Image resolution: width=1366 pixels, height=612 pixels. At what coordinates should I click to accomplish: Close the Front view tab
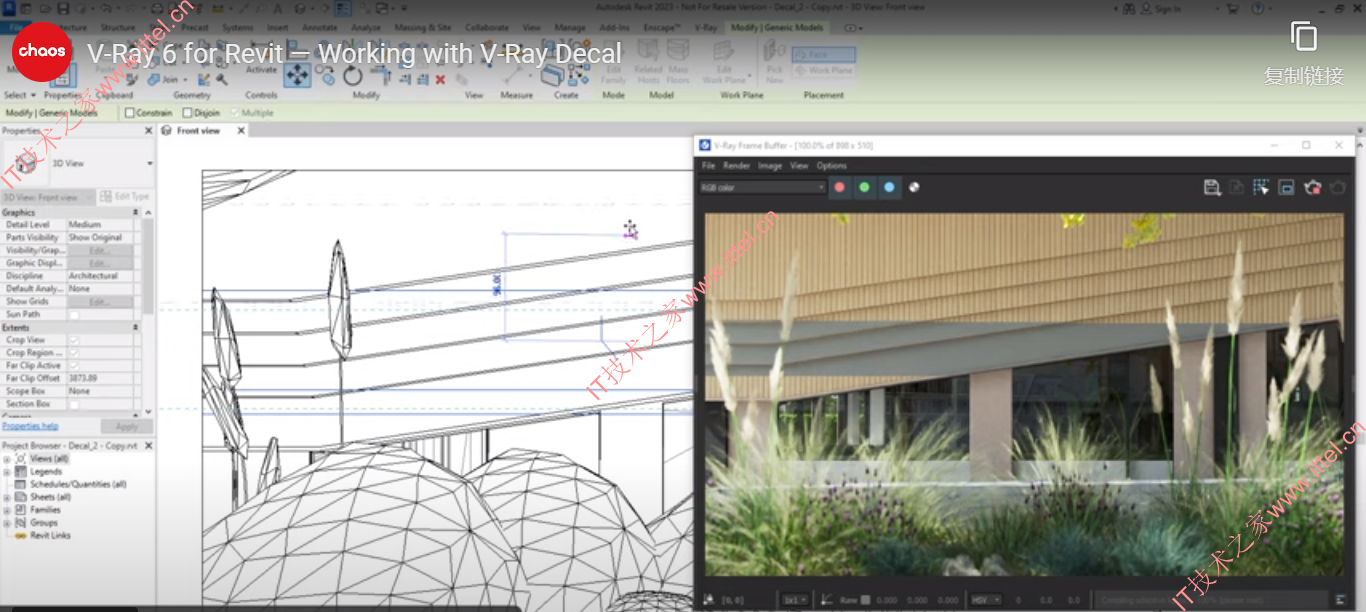tap(241, 131)
